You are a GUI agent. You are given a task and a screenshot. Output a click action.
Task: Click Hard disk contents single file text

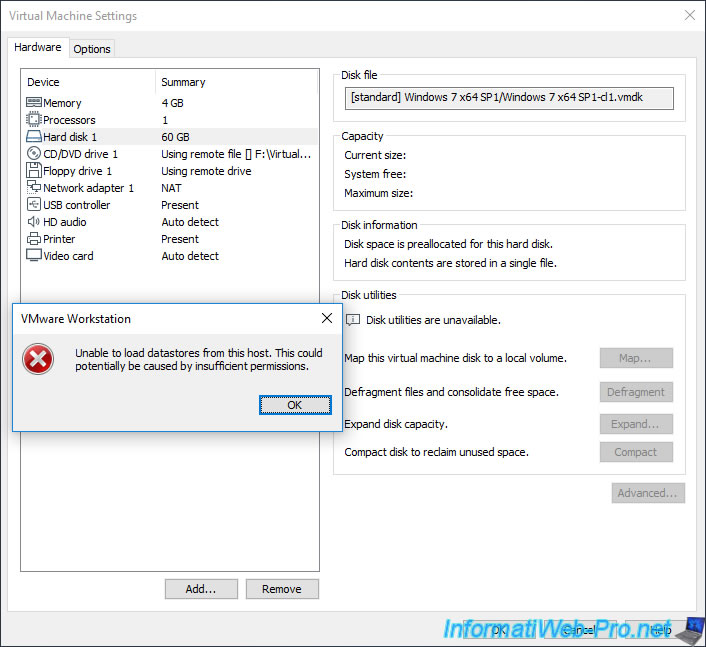(x=450, y=263)
